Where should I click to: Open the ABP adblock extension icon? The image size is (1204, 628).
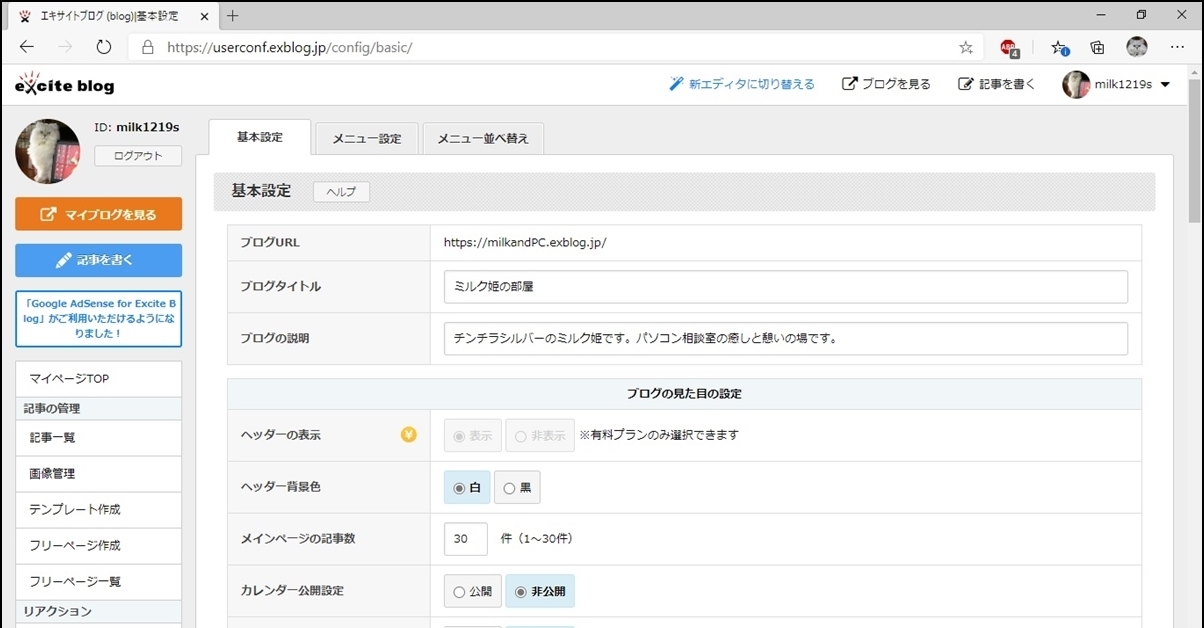(x=1008, y=47)
